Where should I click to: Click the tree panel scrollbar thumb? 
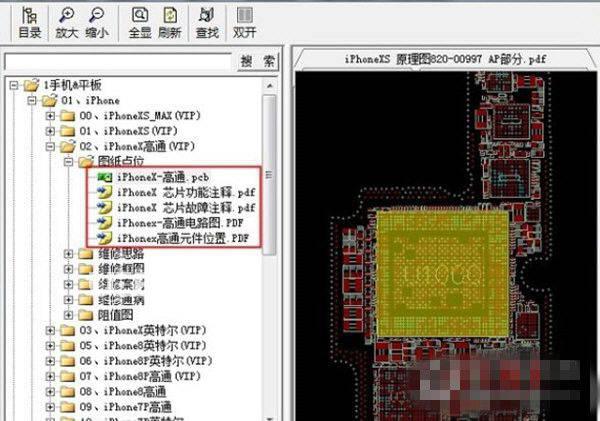(x=269, y=175)
